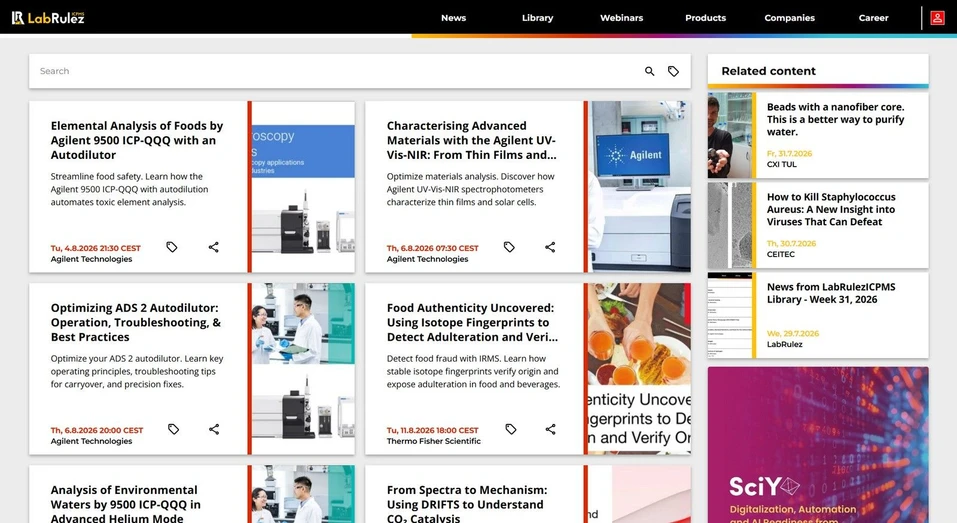957x523 pixels.
Task: Click date Fr, 31.7.2026 in related content
Action: point(789,154)
